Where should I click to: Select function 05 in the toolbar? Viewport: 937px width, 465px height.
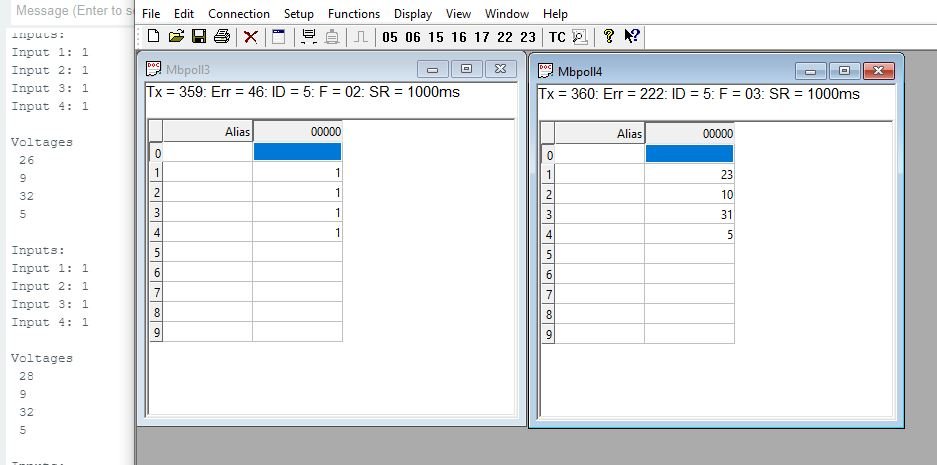[x=389, y=37]
